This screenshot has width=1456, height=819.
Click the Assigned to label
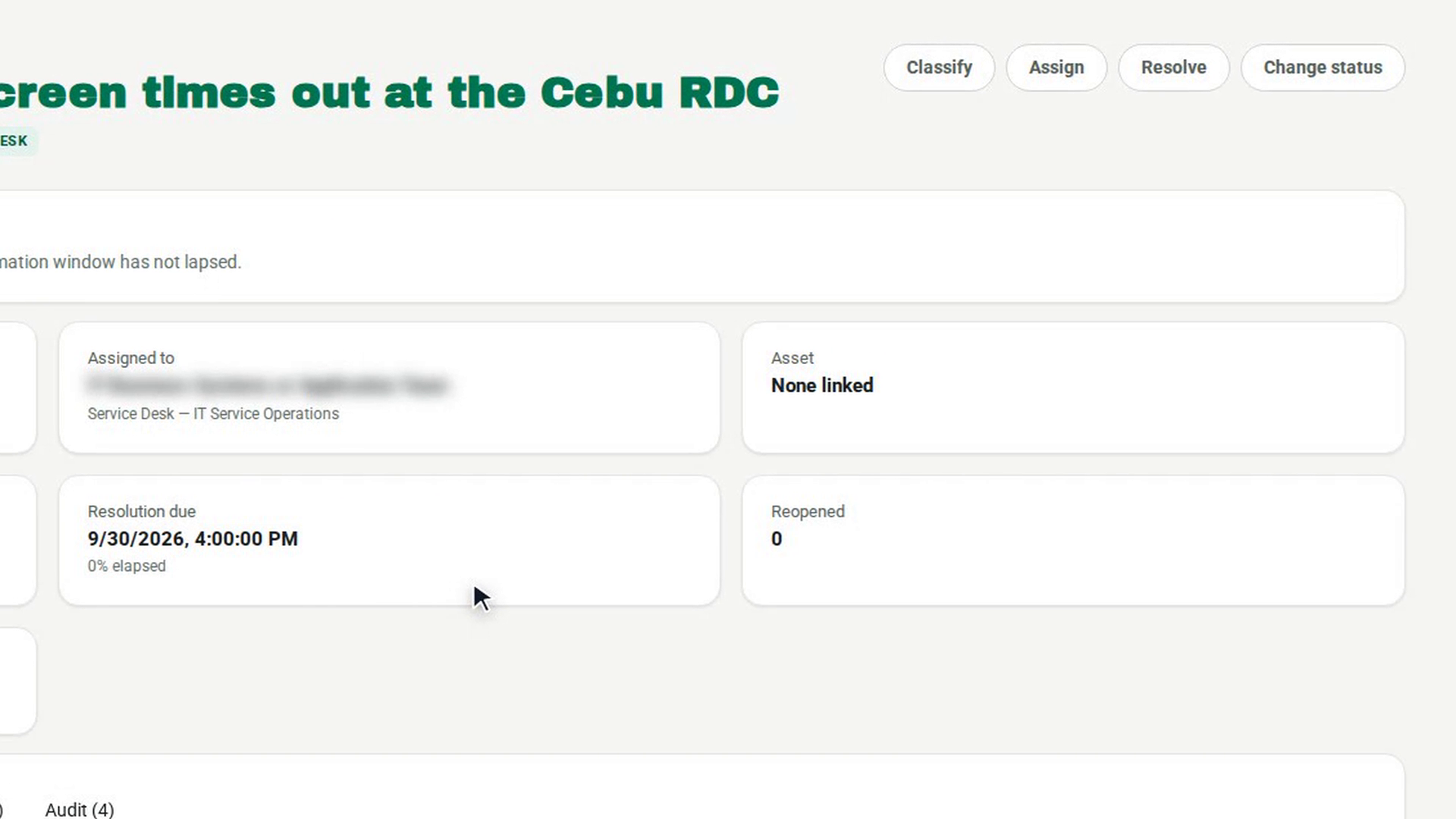tap(130, 358)
